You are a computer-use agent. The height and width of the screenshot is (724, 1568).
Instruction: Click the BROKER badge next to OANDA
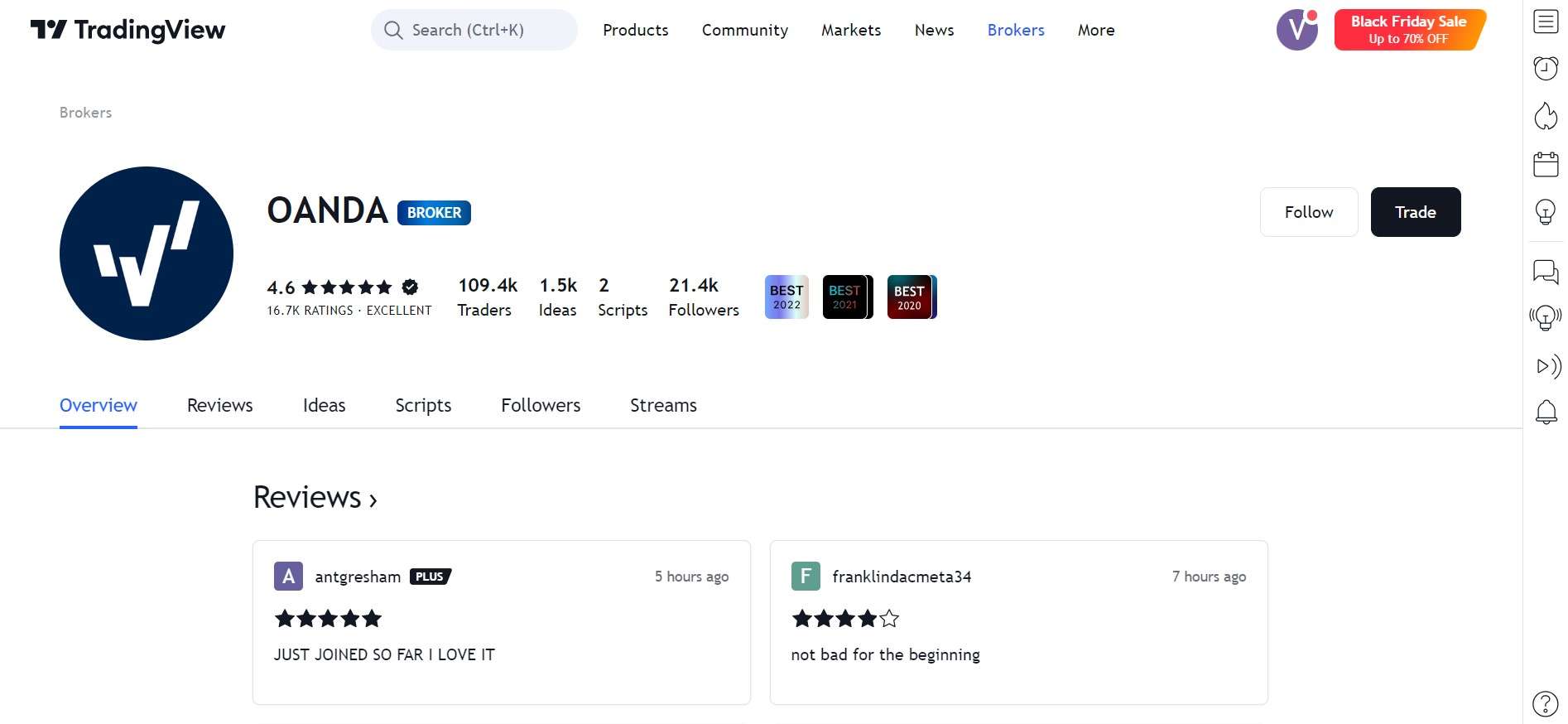point(434,213)
